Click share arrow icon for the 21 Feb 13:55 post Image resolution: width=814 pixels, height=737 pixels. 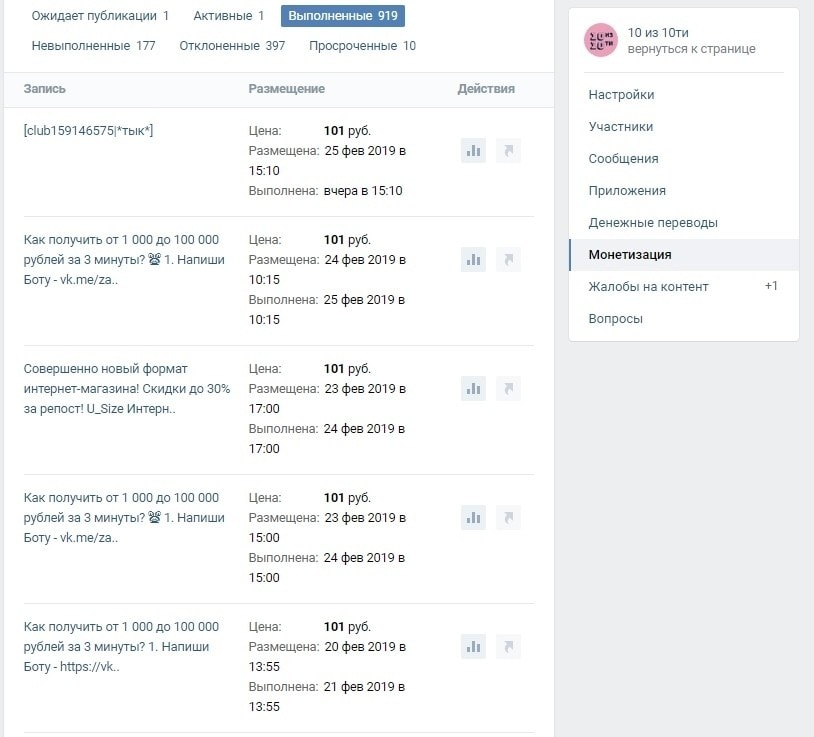click(508, 647)
